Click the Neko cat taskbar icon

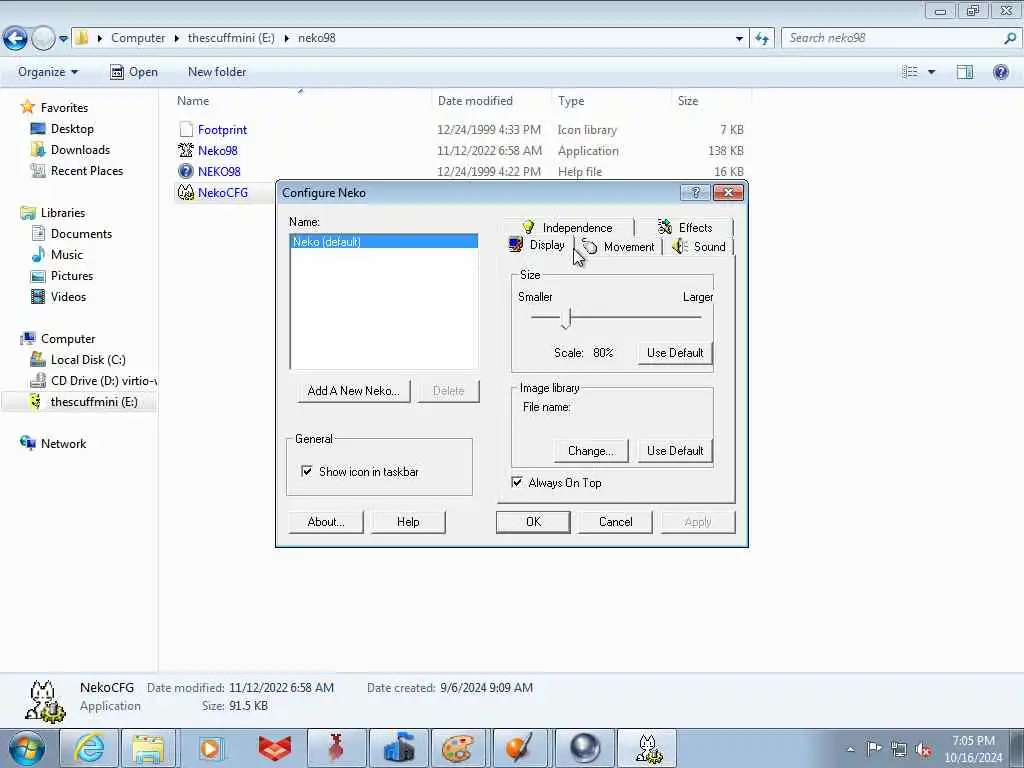(x=647, y=748)
